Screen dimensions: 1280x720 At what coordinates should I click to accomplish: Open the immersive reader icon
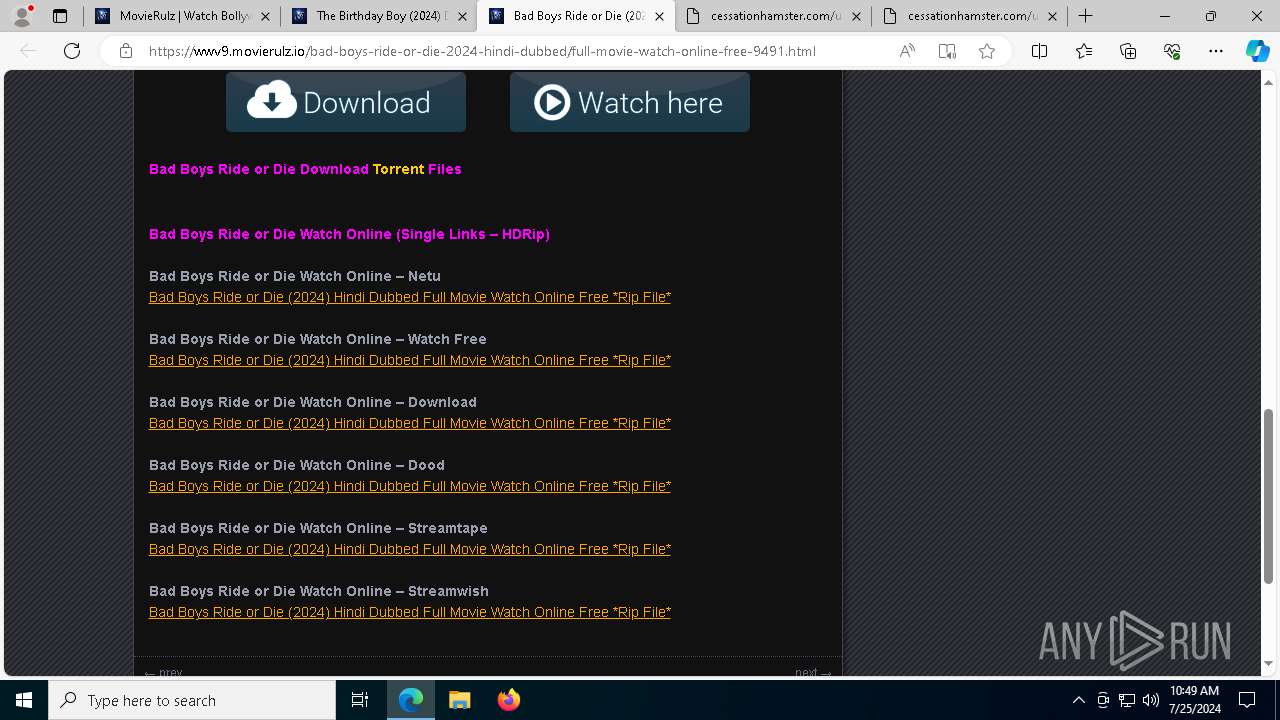[x=947, y=51]
